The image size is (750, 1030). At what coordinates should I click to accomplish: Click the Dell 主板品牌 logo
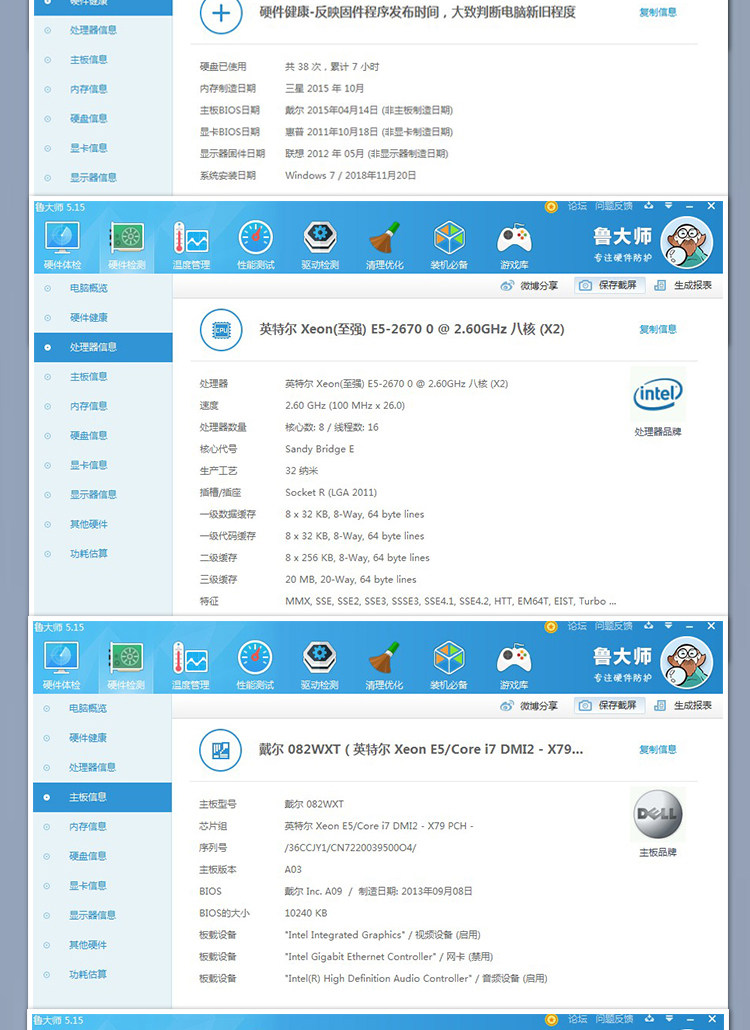click(657, 815)
